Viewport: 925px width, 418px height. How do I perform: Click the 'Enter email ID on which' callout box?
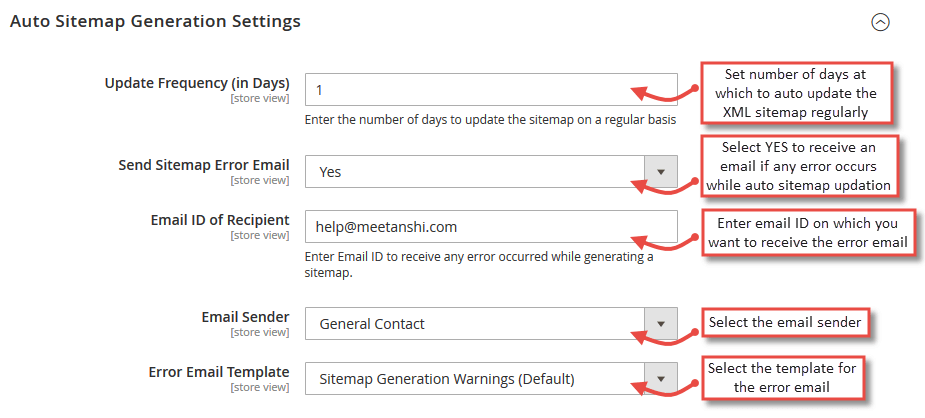808,232
